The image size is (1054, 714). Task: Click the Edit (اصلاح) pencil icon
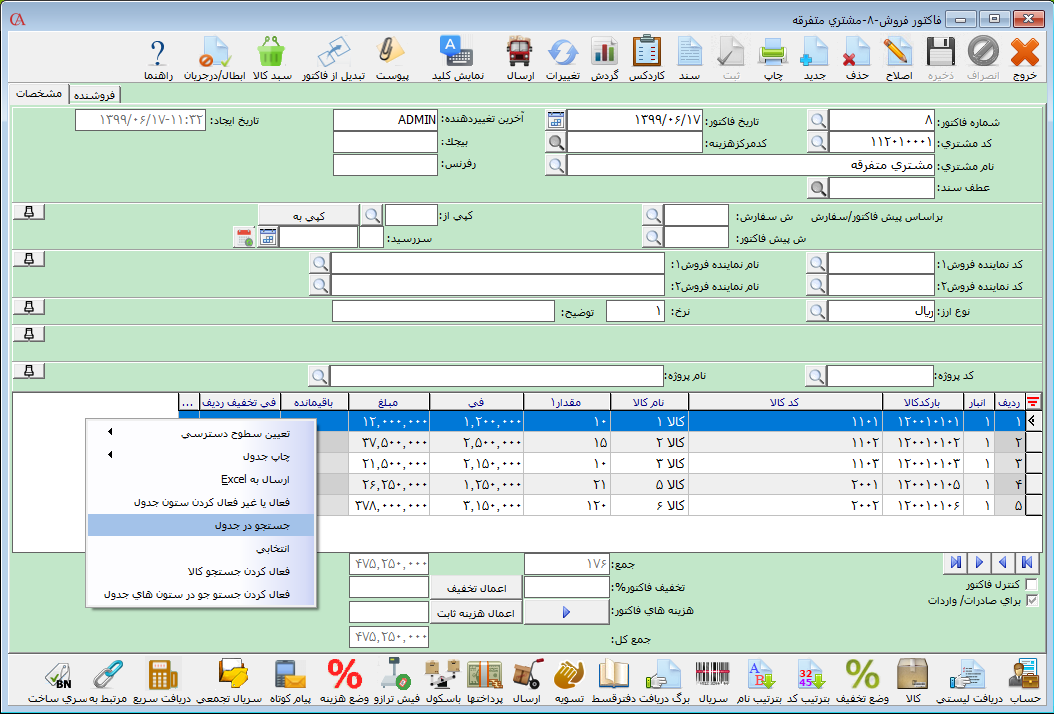pos(898,58)
